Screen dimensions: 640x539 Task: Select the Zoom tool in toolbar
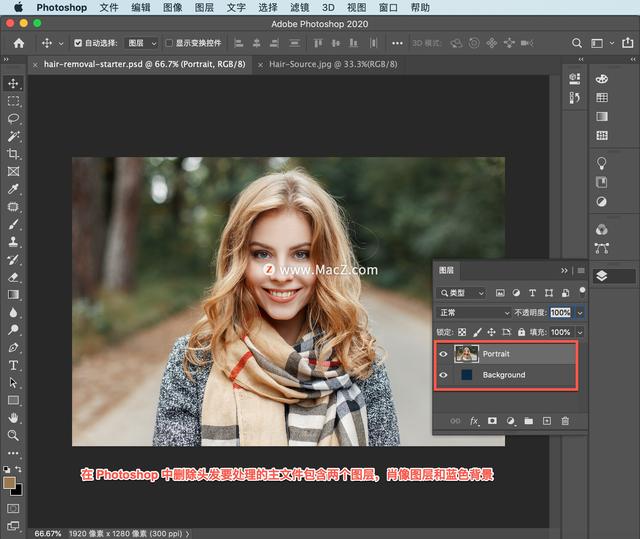[x=13, y=435]
